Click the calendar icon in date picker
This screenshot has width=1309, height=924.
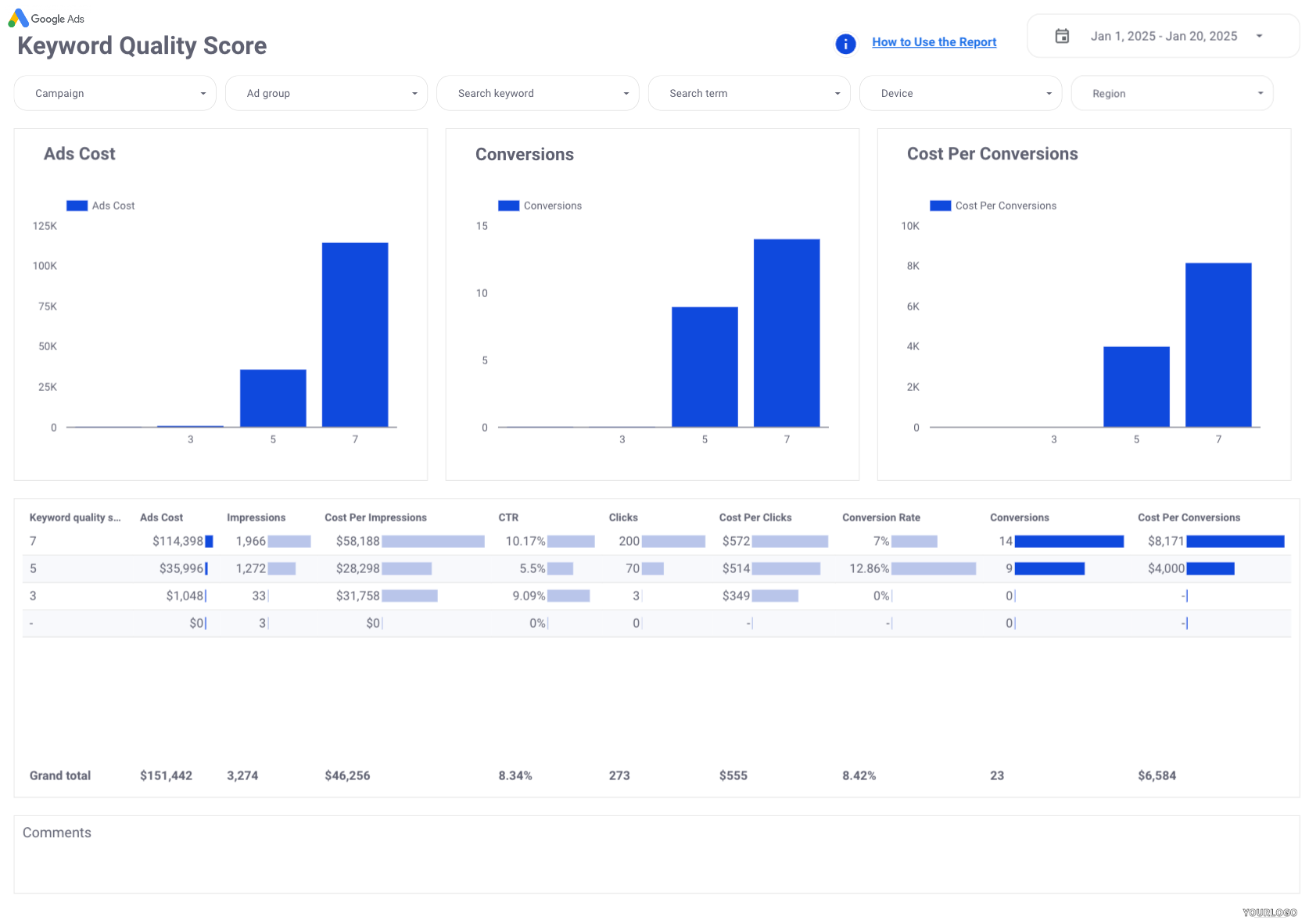pos(1062,36)
